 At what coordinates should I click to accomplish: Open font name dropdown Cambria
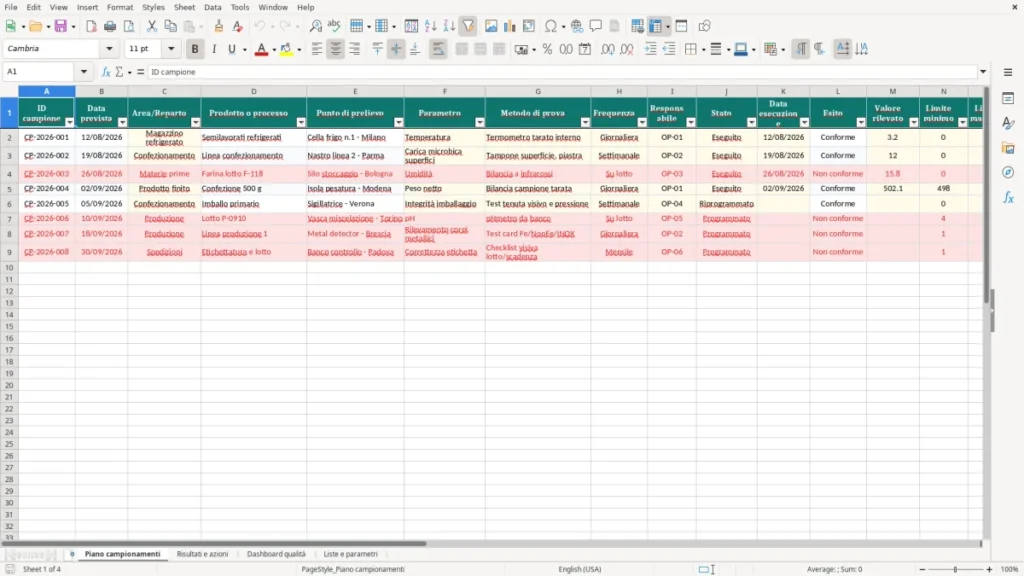tap(109, 48)
